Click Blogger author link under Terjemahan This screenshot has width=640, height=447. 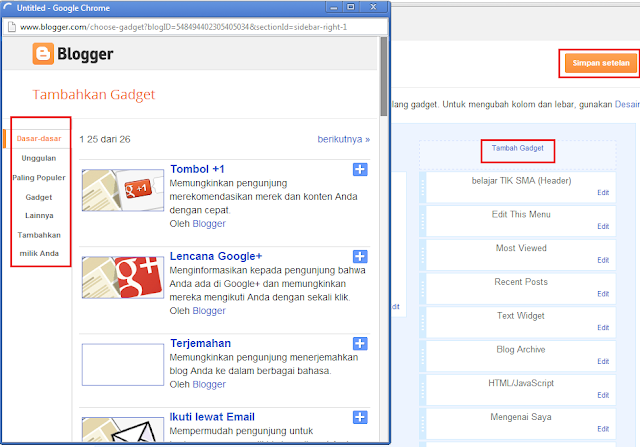click(x=209, y=384)
